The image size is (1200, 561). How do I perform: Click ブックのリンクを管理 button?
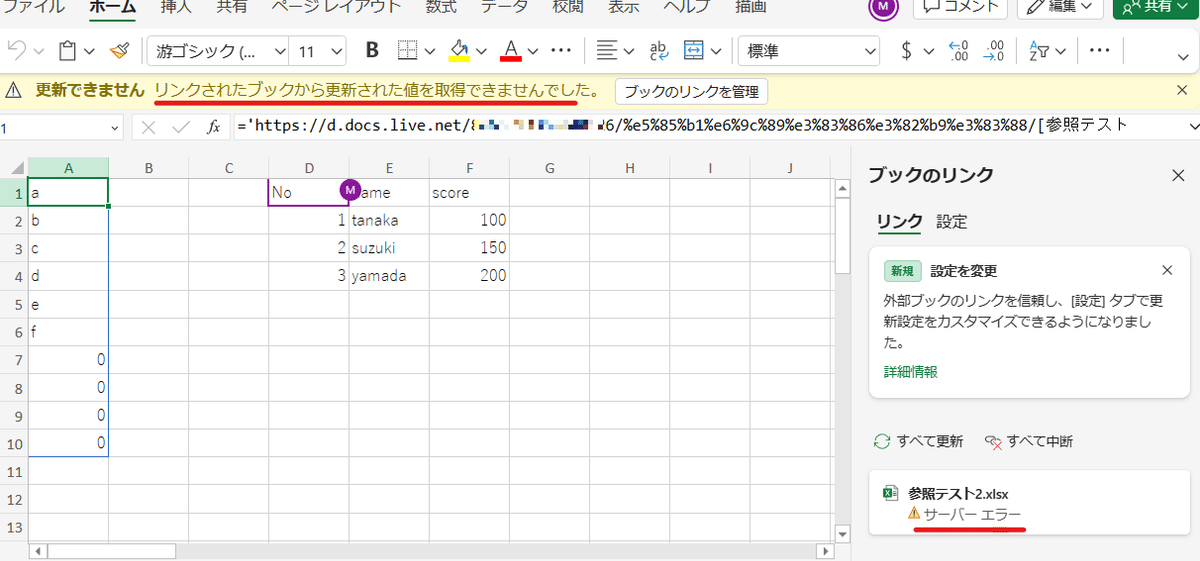[x=691, y=91]
